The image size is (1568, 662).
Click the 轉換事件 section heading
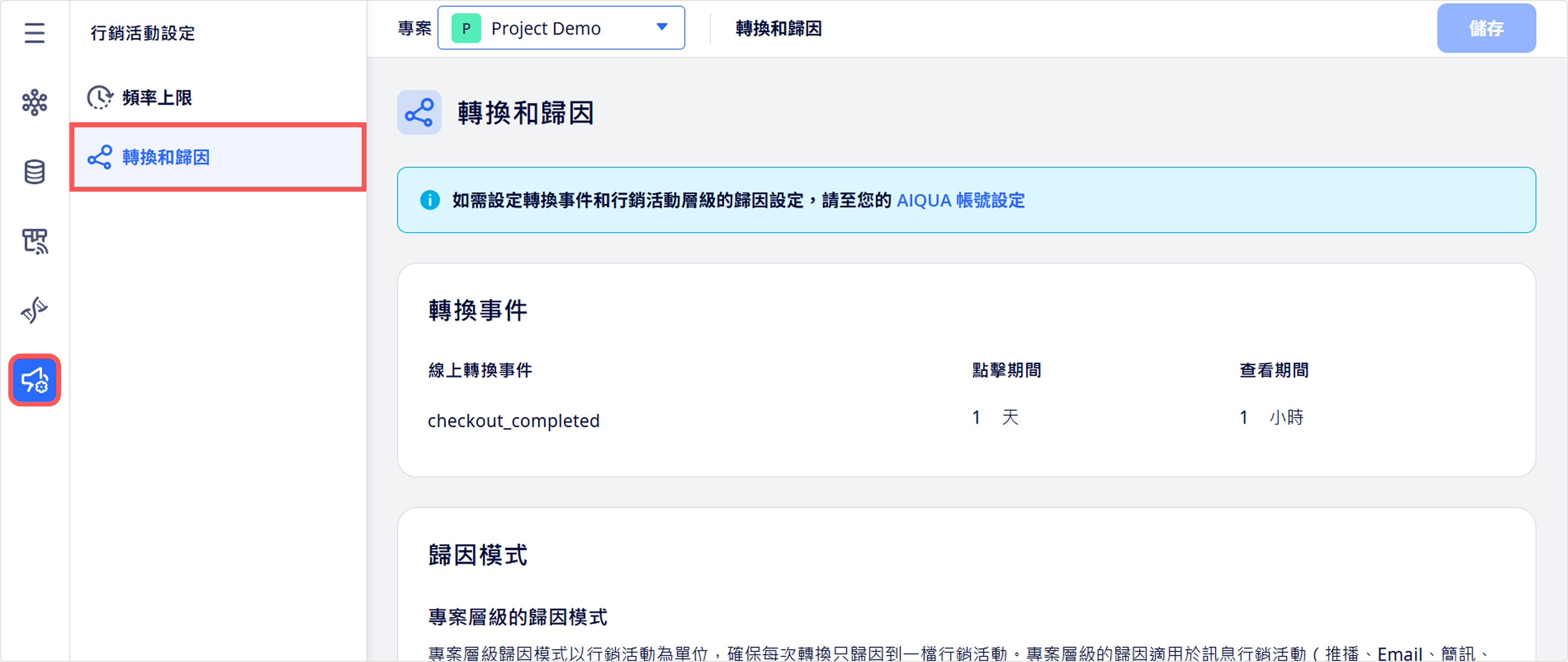(x=478, y=311)
